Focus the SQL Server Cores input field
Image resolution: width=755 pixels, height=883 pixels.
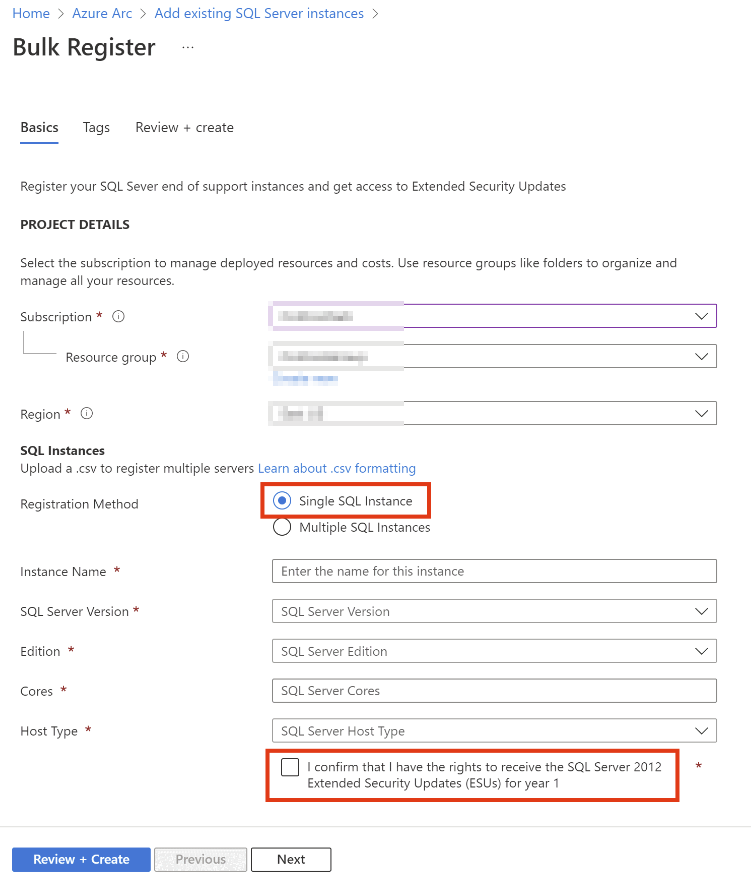click(x=495, y=693)
